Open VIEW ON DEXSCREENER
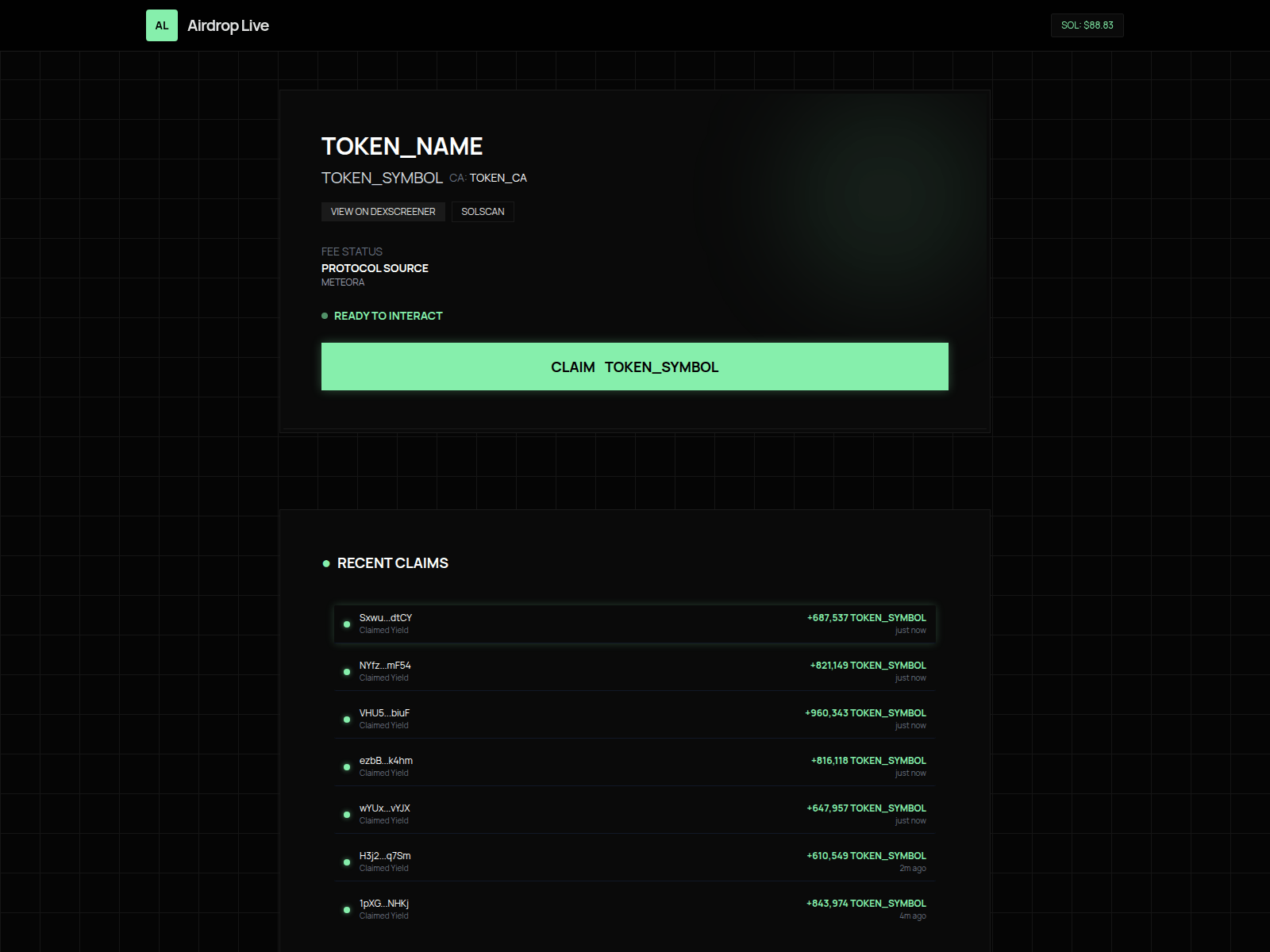 (x=383, y=212)
